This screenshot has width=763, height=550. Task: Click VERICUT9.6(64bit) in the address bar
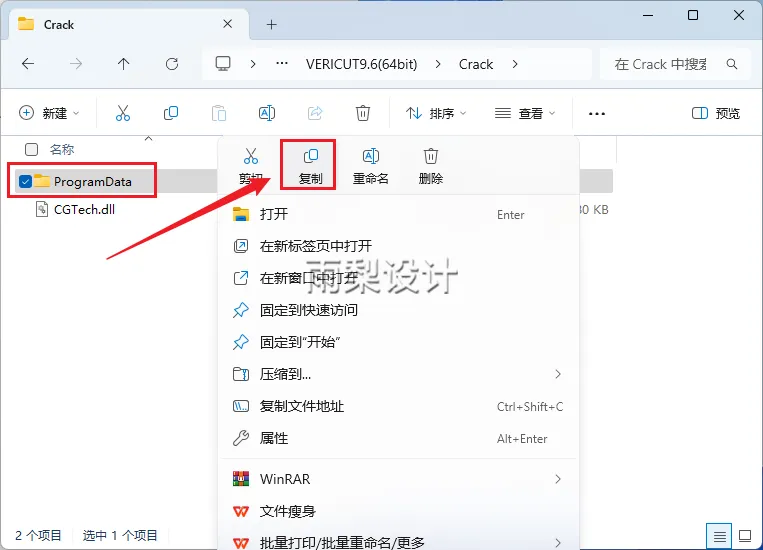coord(362,64)
